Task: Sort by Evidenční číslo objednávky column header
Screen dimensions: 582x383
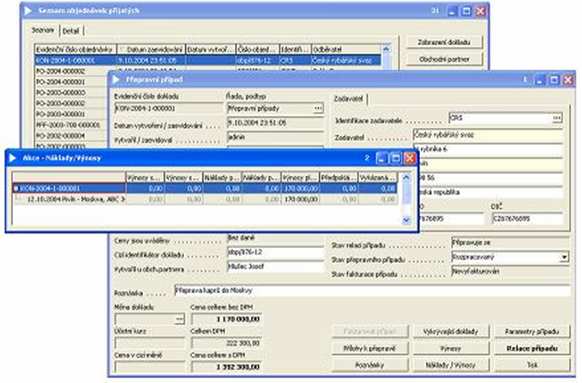Action: (75, 49)
